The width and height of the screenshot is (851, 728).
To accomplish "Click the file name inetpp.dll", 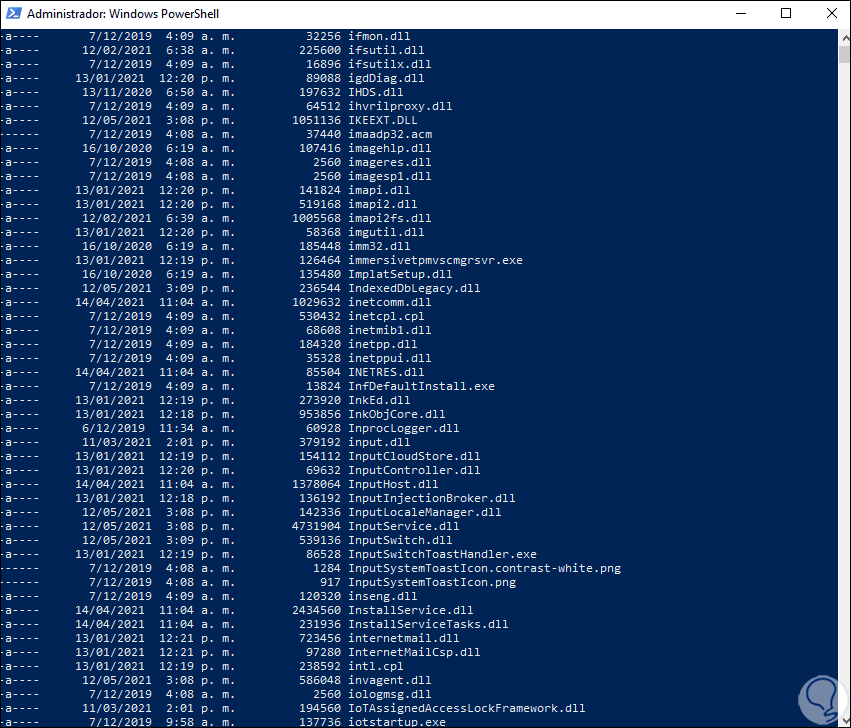I will 383,345.
